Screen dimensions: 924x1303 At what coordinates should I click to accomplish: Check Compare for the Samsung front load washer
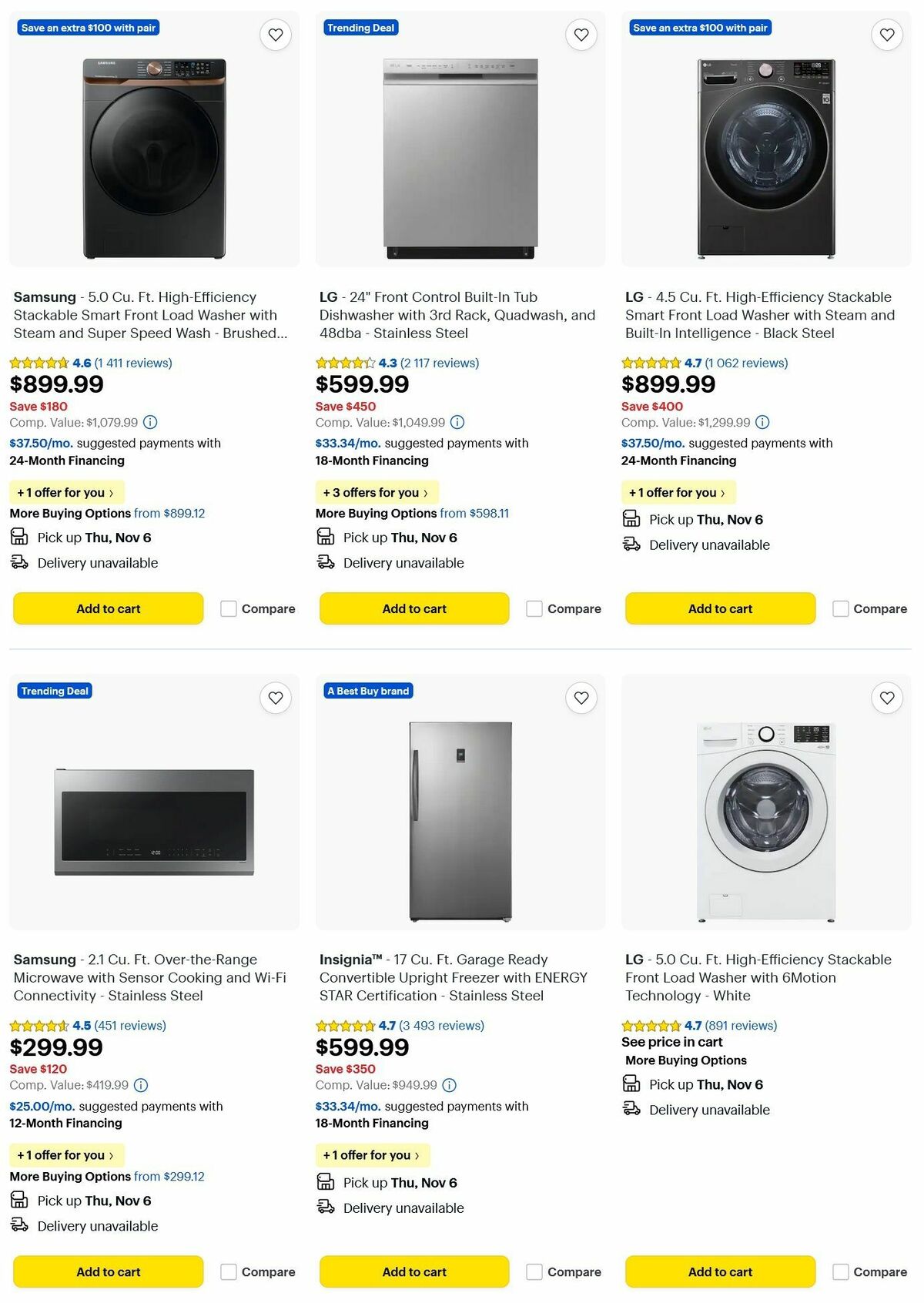[228, 608]
